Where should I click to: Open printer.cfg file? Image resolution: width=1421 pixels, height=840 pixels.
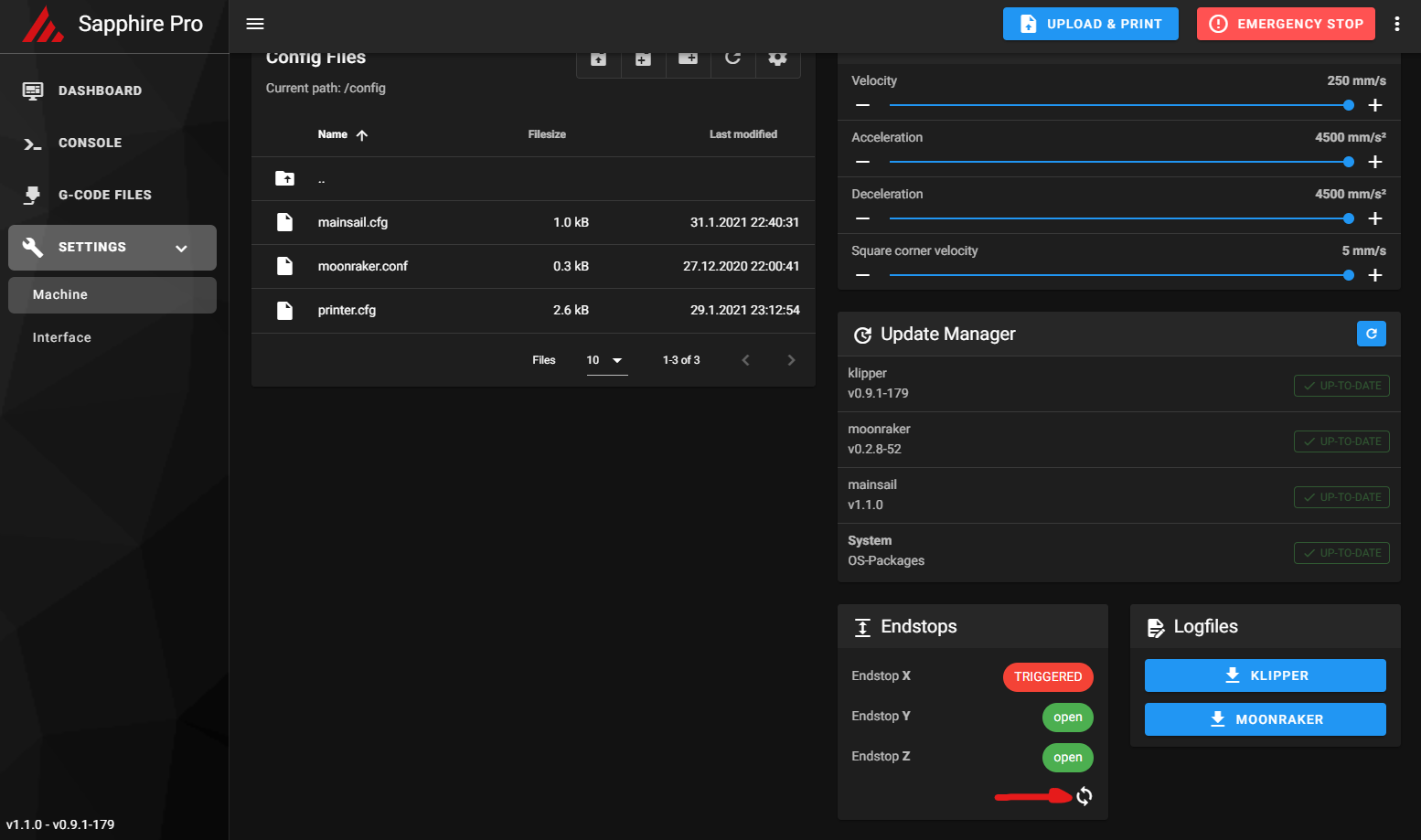347,310
